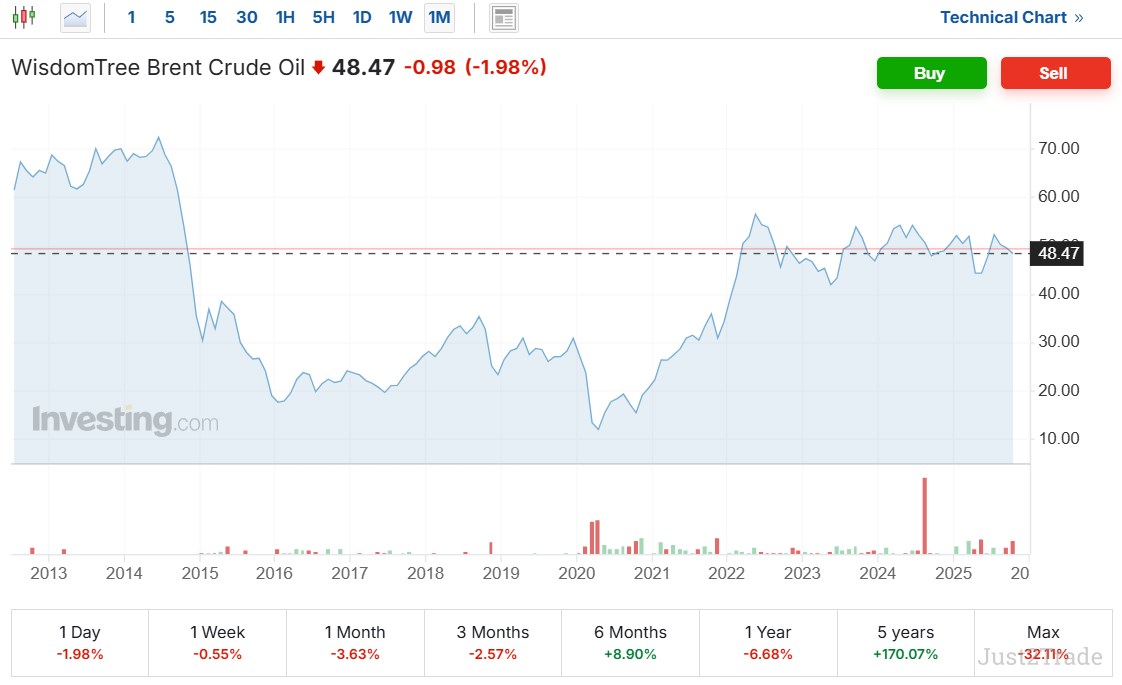The height and width of the screenshot is (685, 1122).
Task: Choose the 1D interval
Action: tap(362, 17)
